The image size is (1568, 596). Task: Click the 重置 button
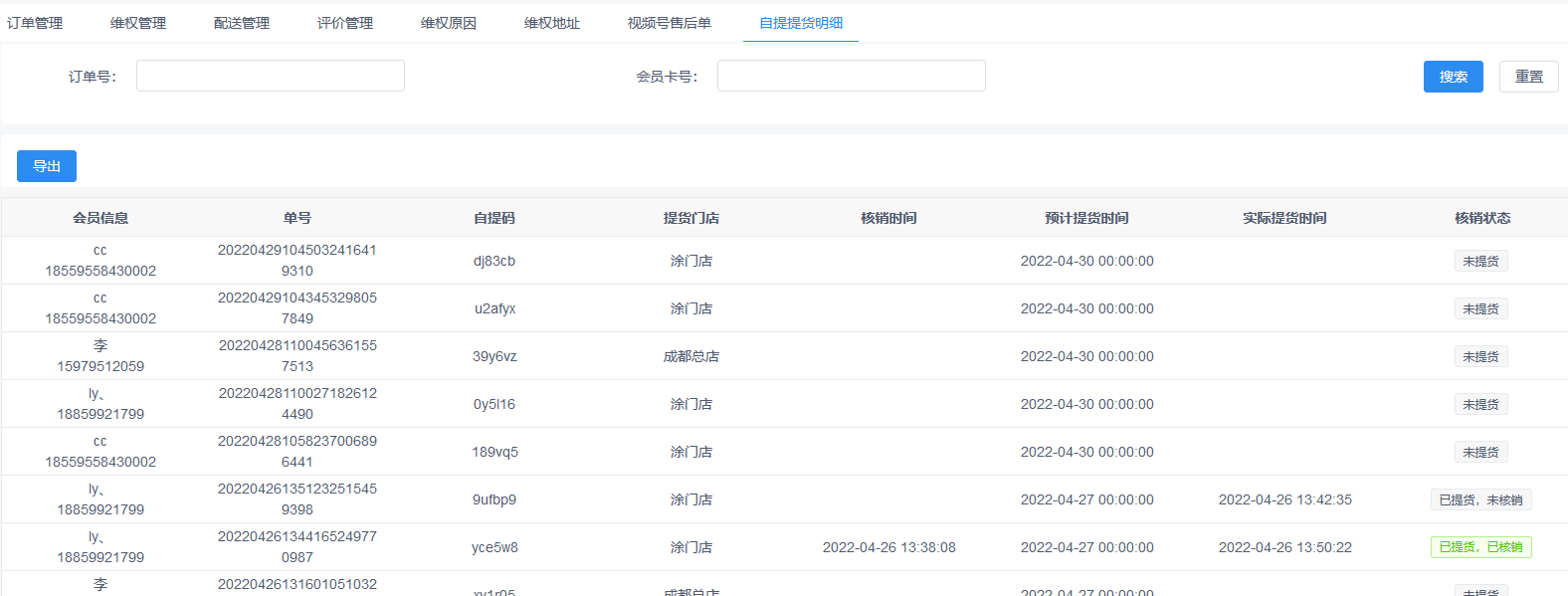[1529, 77]
